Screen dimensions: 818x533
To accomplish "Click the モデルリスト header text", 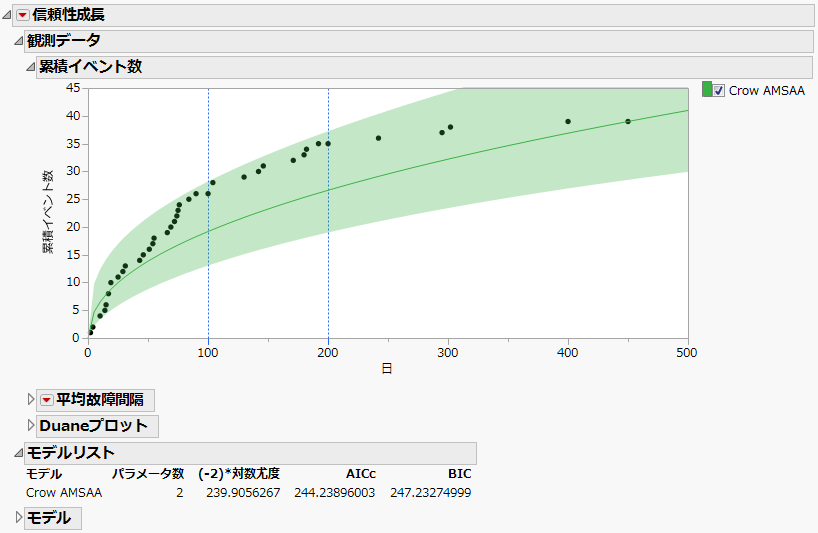I will point(70,453).
